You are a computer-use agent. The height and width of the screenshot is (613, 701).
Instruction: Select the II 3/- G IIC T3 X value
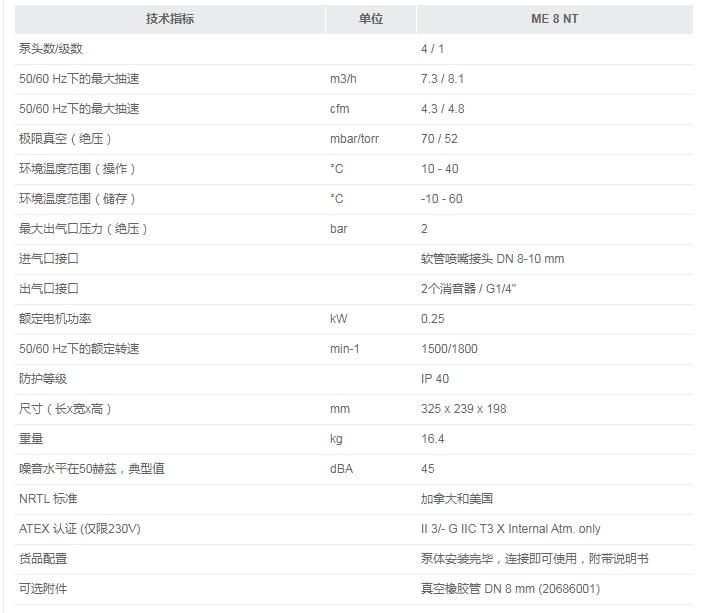point(510,528)
